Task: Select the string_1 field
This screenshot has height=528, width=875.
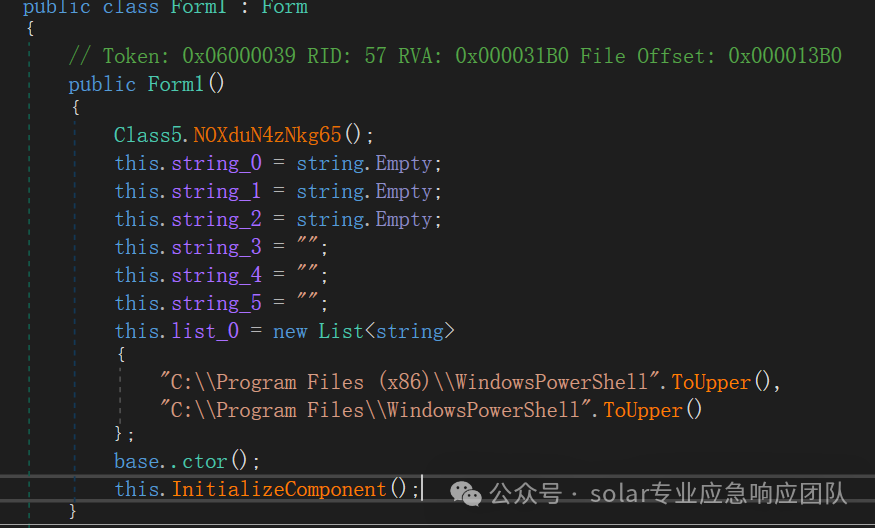Action: [217, 191]
